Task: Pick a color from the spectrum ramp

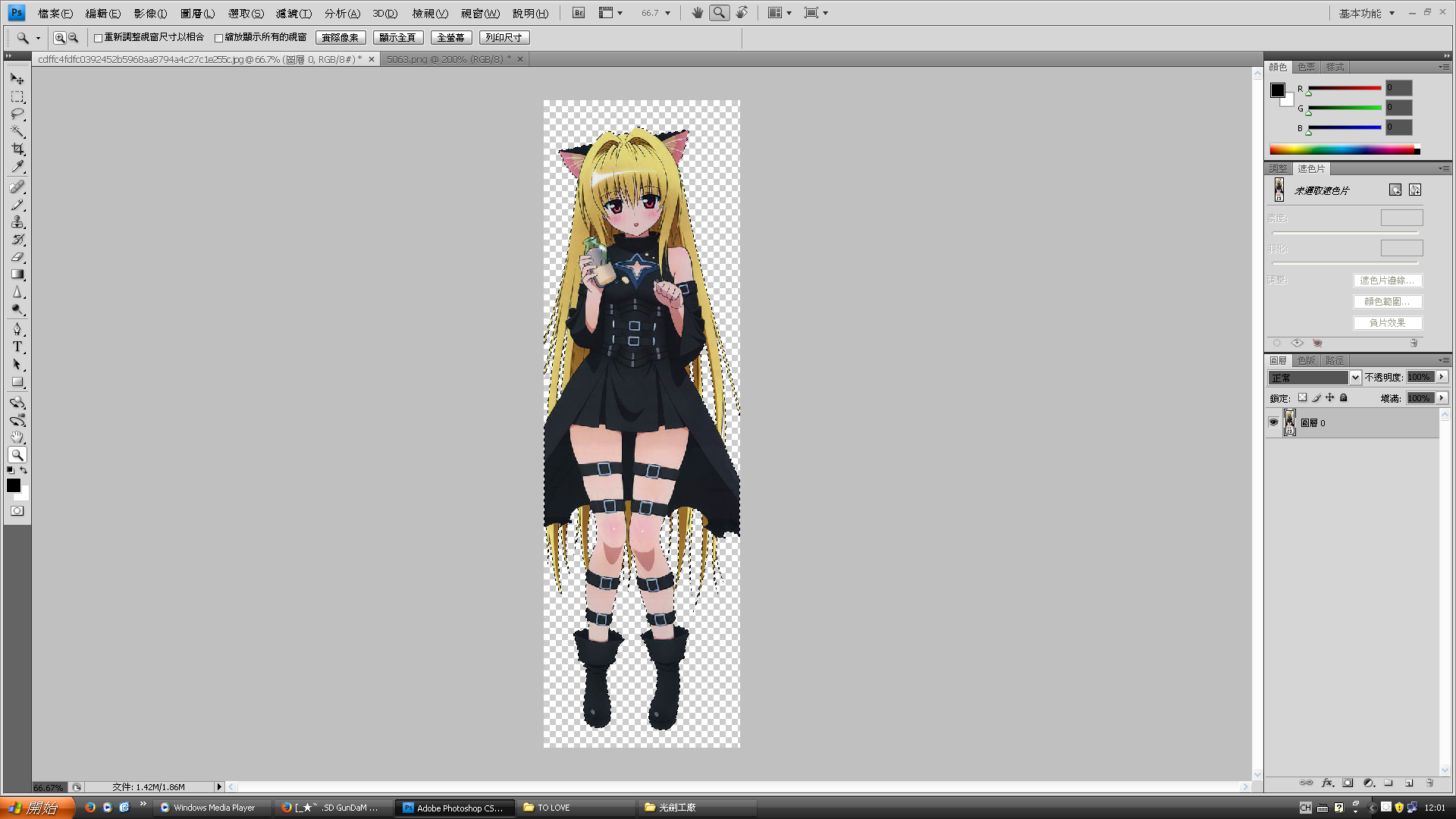Action: pos(1346,149)
